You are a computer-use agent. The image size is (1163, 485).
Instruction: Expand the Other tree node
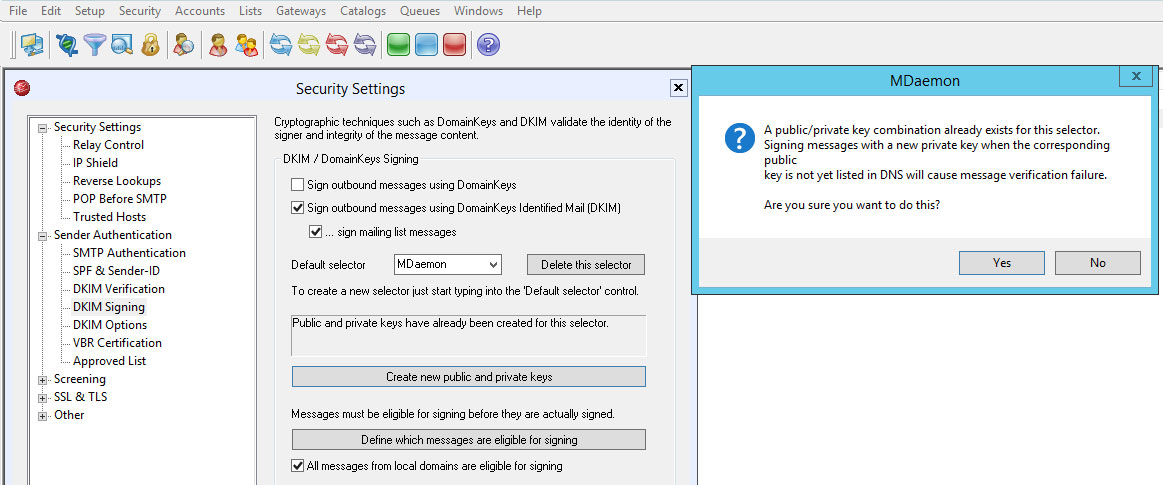pyautogui.click(x=43, y=416)
